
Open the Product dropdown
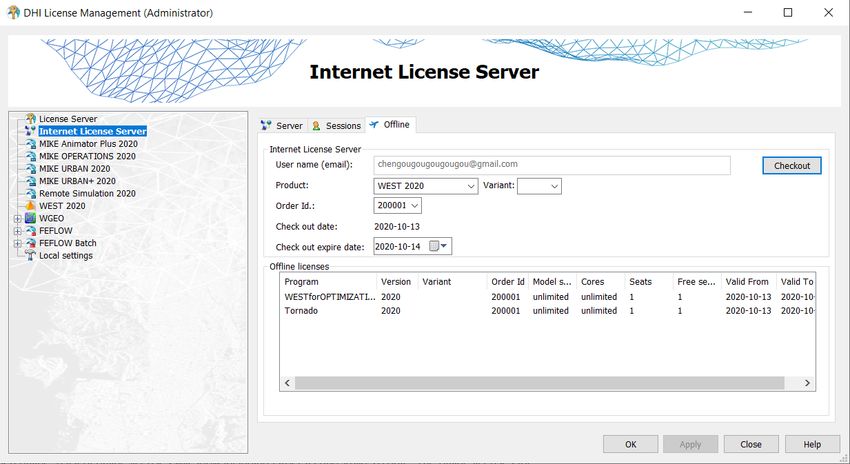(471, 186)
